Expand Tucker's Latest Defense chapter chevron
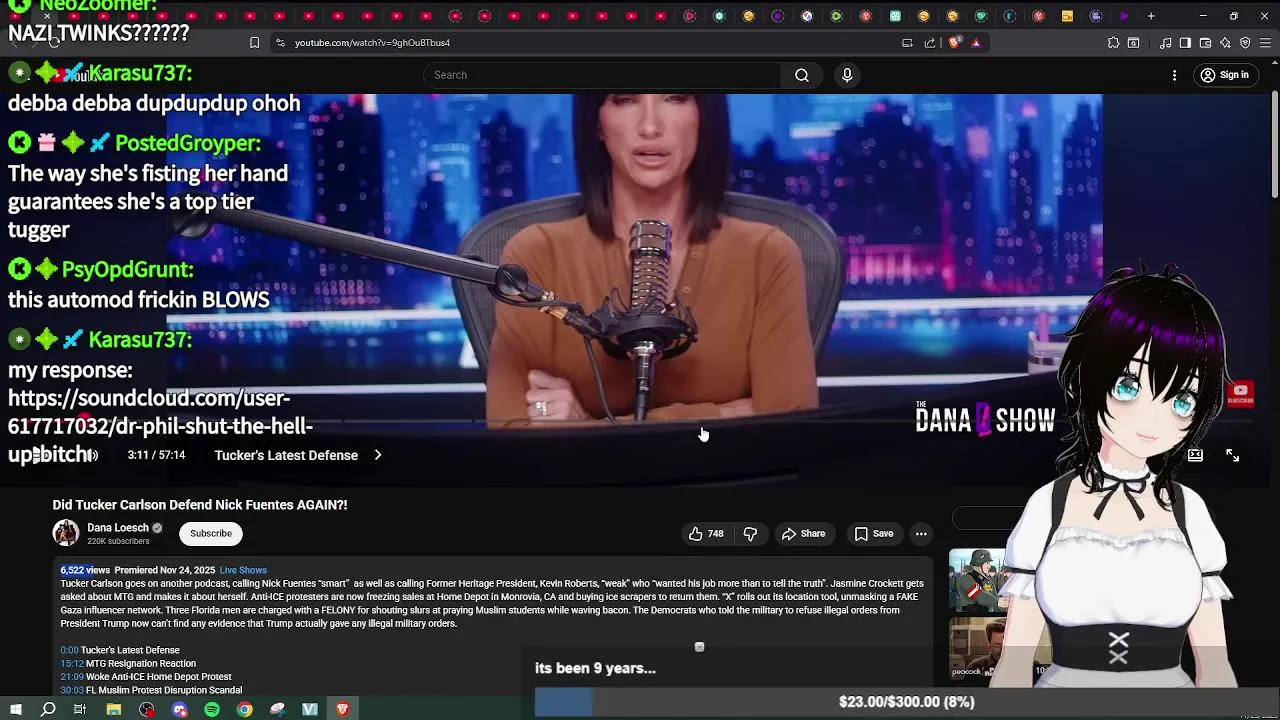 coord(378,455)
